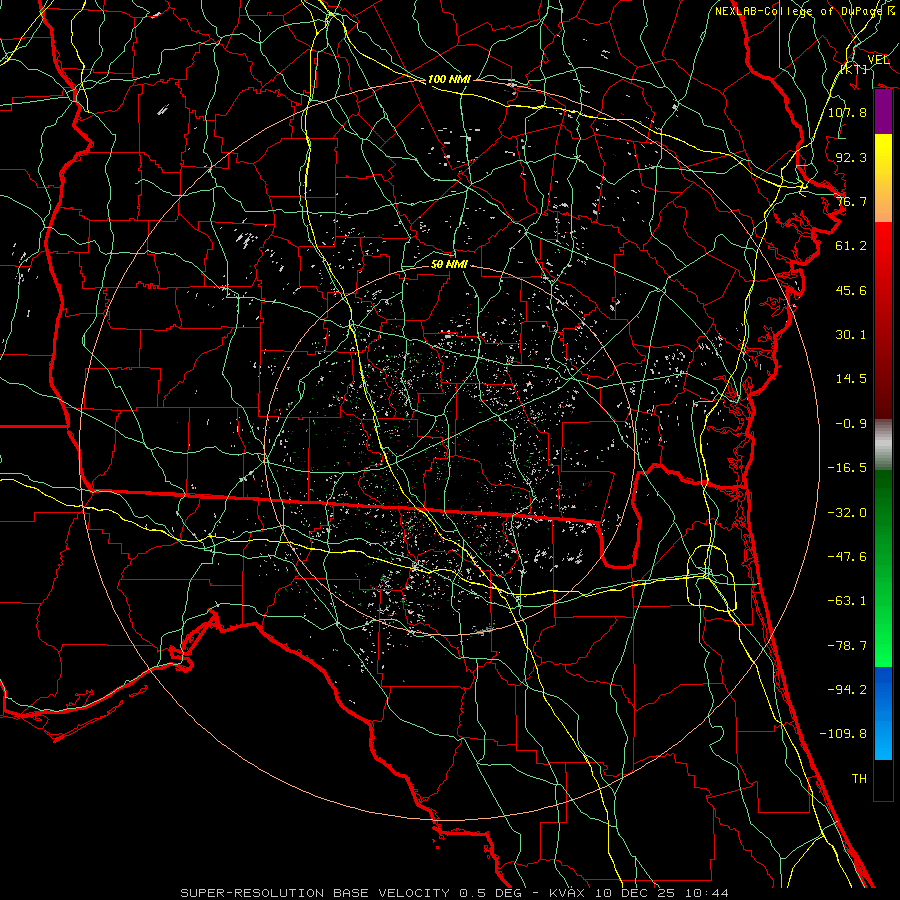Click the 107.8 velocity scale value
The width and height of the screenshot is (900, 900).
[847, 112]
